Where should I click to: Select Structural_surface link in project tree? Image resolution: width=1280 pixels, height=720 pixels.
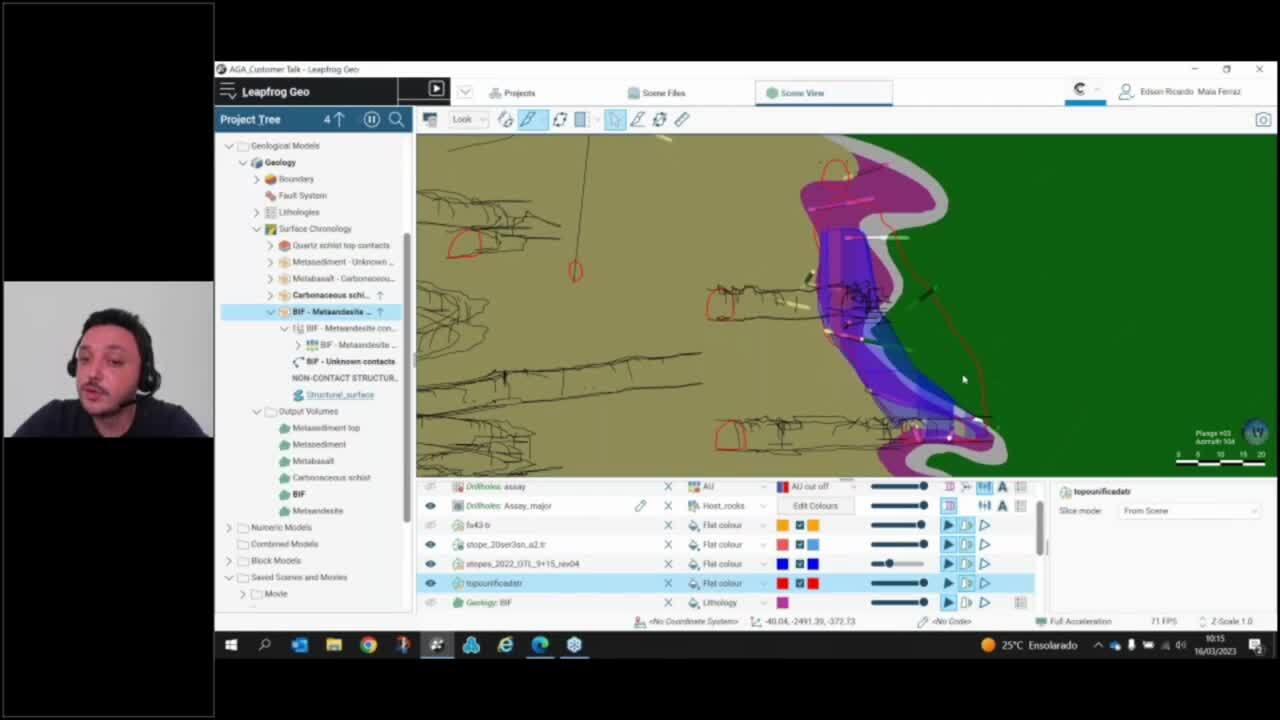(x=340, y=395)
